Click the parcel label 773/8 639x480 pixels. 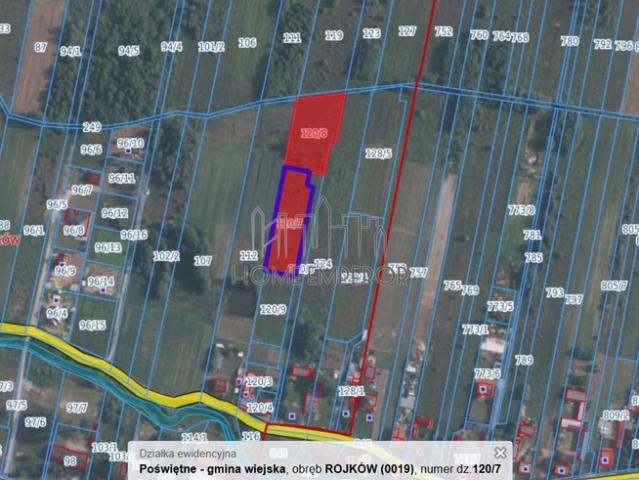(522, 210)
